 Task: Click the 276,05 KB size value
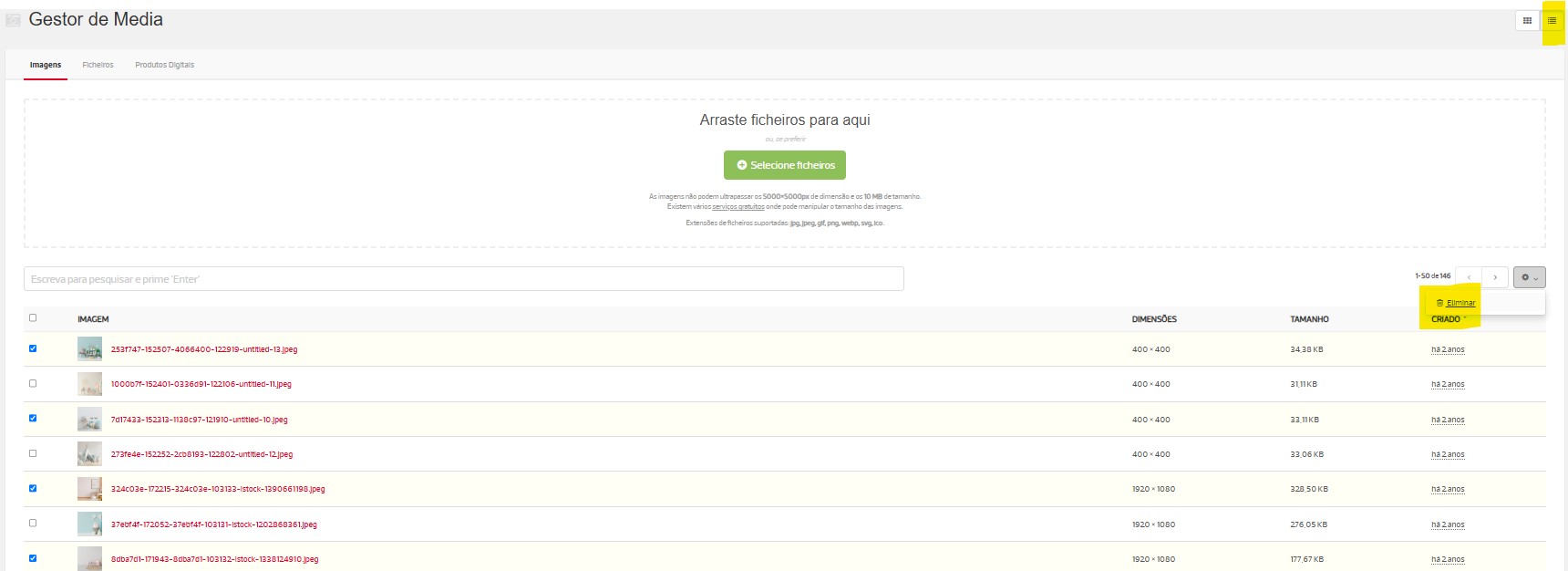[x=1308, y=524]
